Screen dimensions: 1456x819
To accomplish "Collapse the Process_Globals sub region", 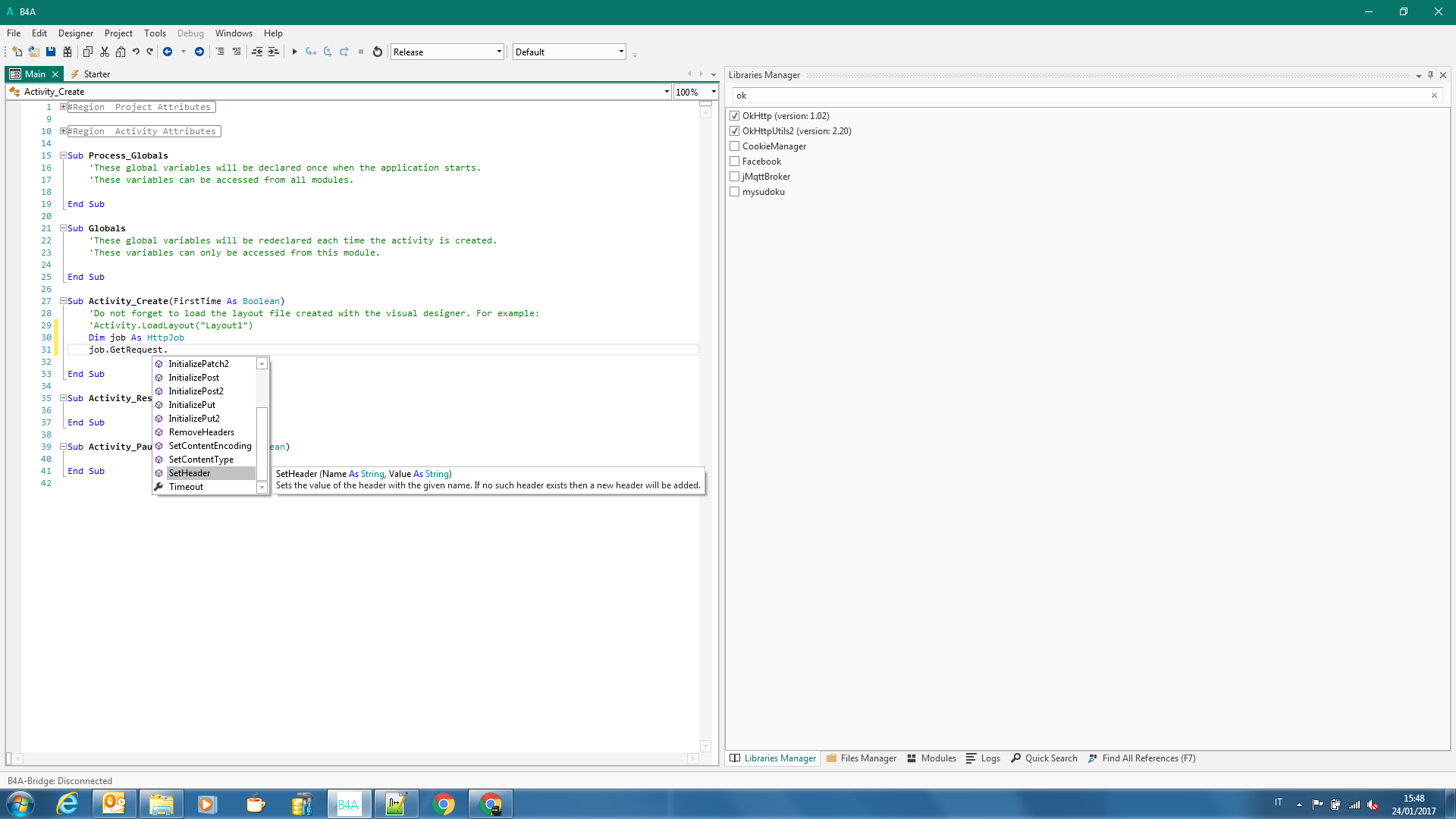I will click(x=64, y=155).
